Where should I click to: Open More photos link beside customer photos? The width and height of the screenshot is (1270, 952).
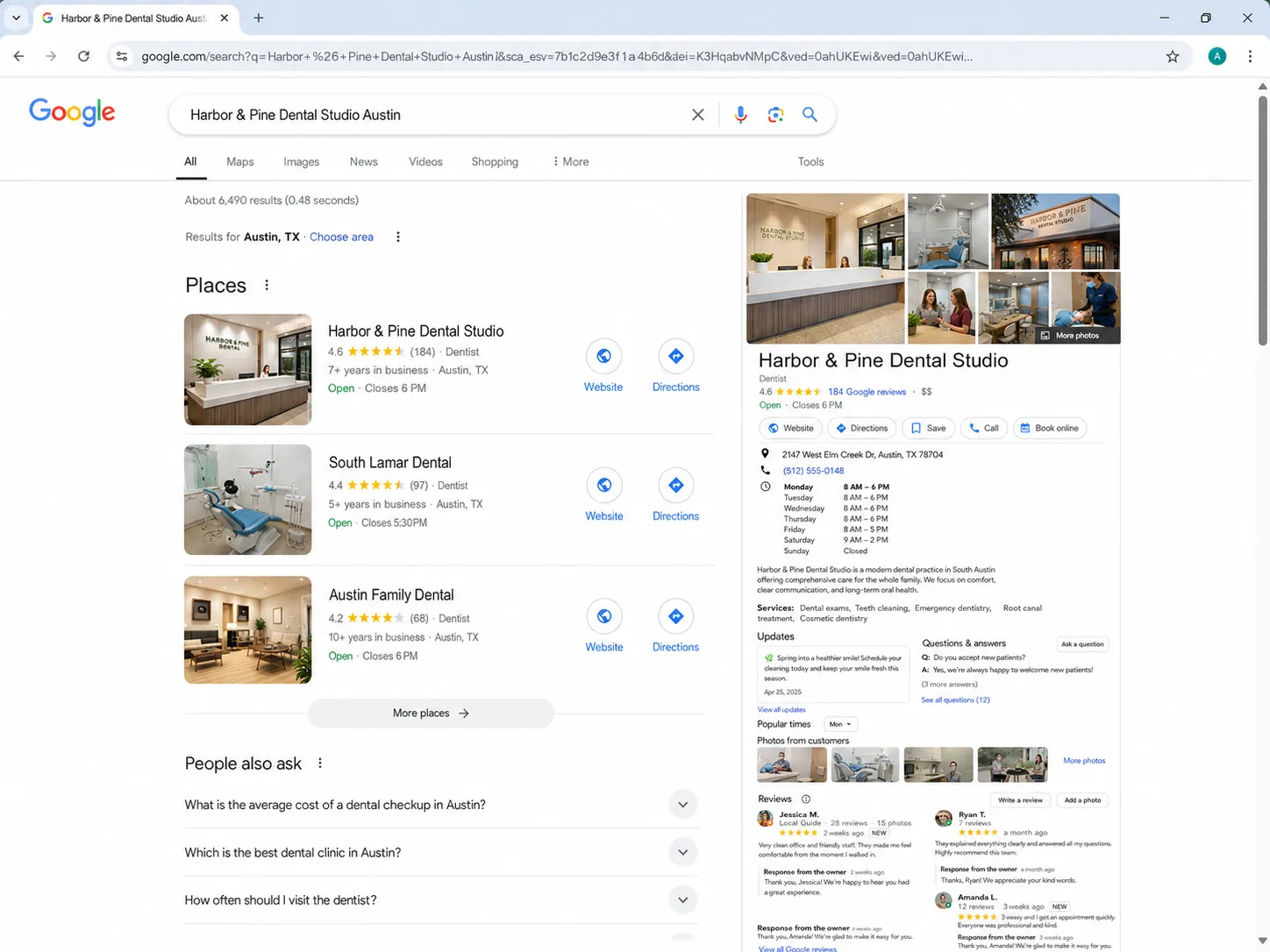coord(1084,761)
